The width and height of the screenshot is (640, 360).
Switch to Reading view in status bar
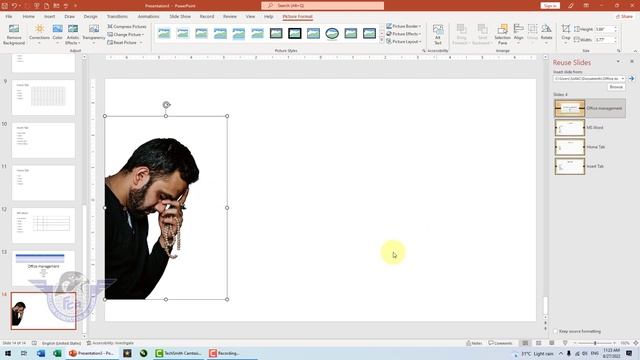(551, 343)
